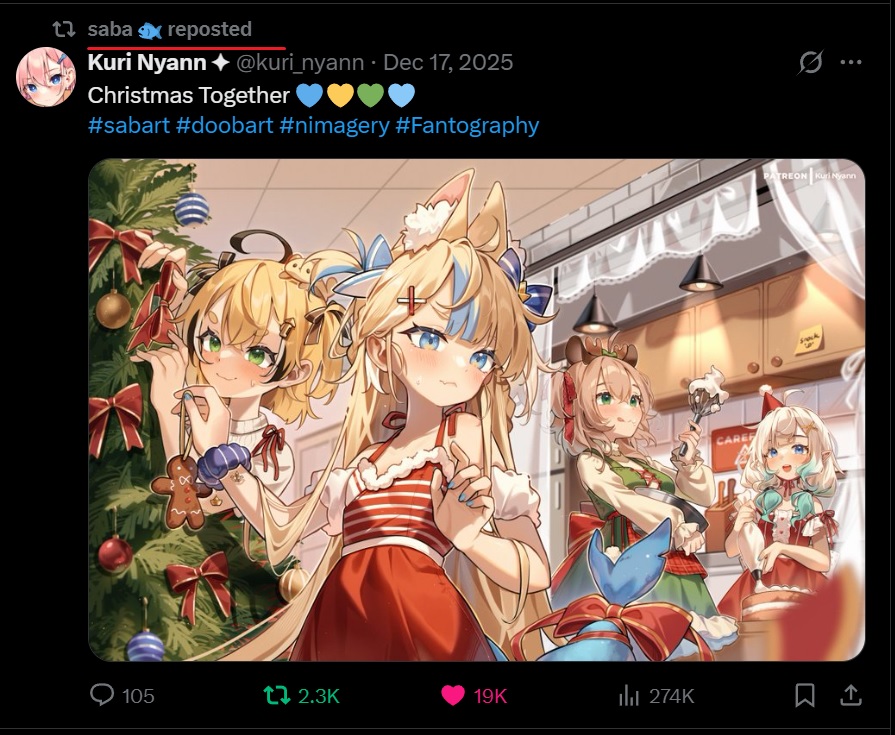Follow the #sabart hashtag
This screenshot has width=895, height=735.
coord(129,125)
